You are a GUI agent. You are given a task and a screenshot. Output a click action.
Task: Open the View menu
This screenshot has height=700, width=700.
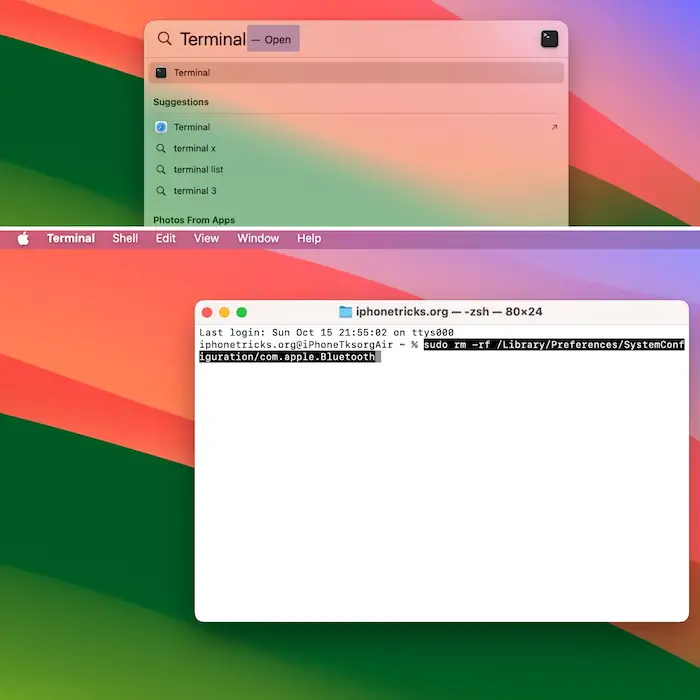click(x=206, y=238)
